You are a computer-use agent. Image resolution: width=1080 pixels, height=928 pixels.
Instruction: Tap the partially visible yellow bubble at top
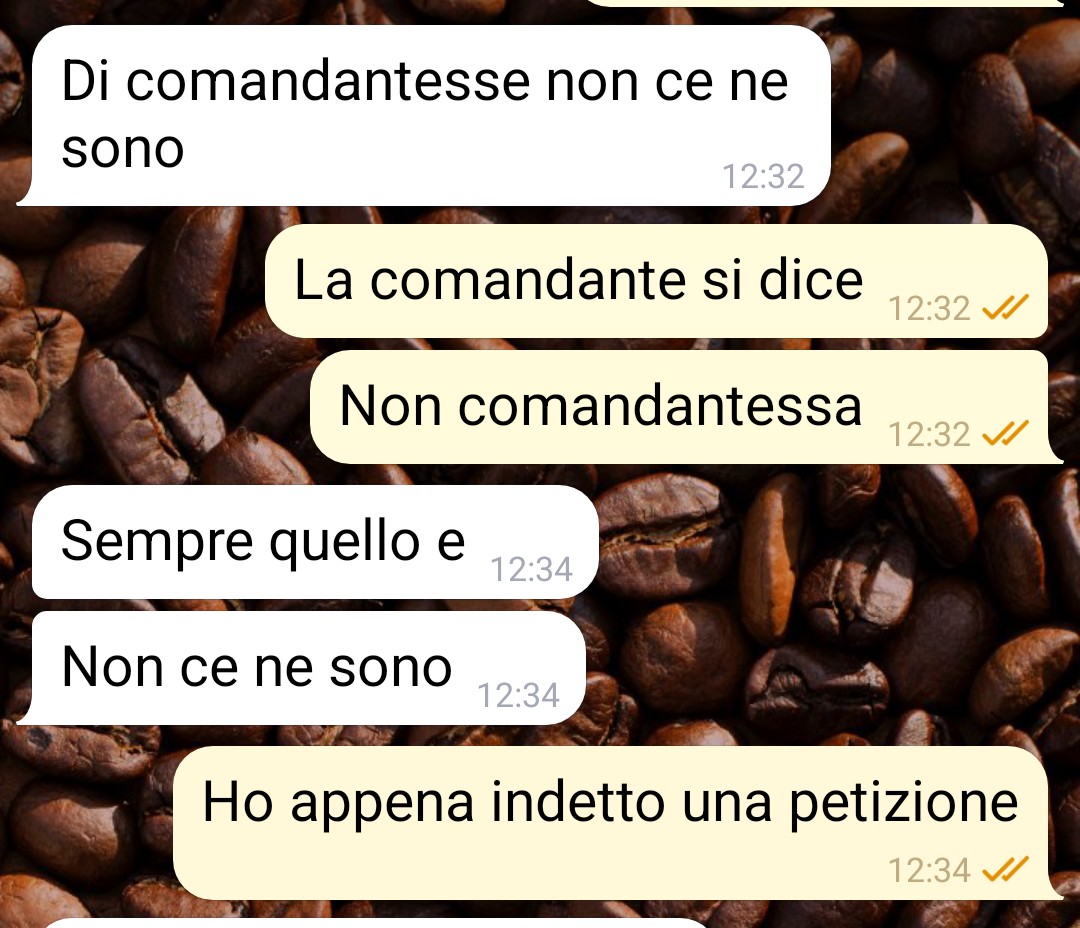[x=827, y=3]
